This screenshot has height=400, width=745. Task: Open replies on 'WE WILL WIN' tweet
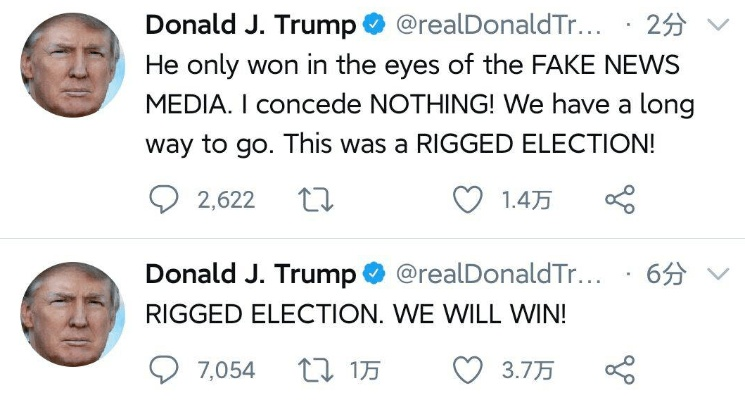(x=162, y=371)
